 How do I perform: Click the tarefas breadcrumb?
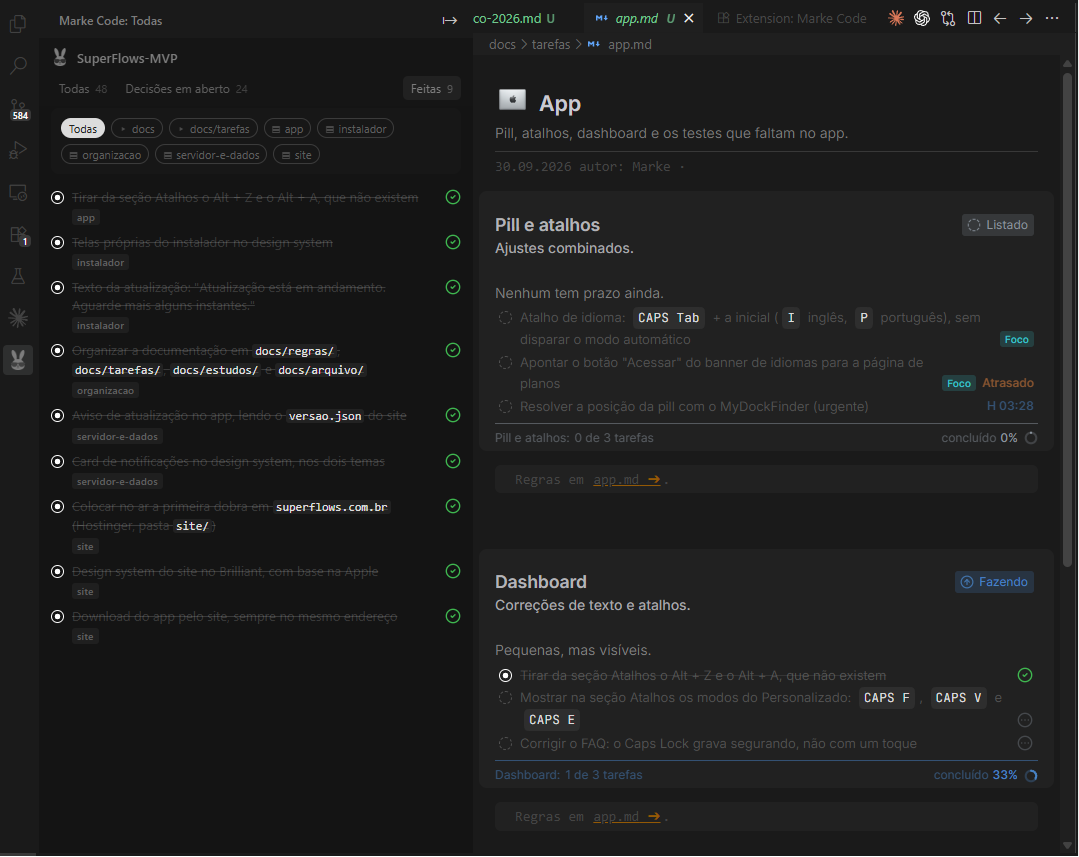(x=551, y=45)
